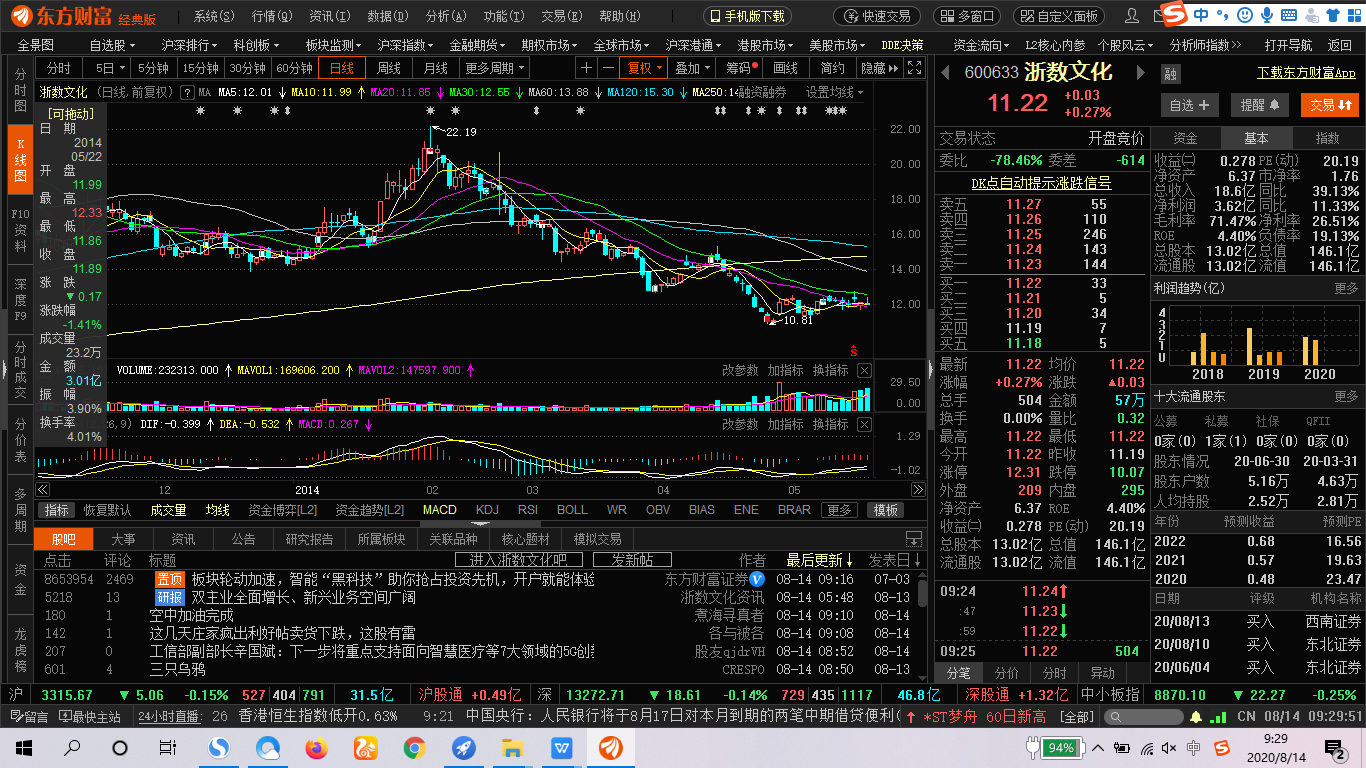Toggle 简约 simple mode
This screenshot has width=1366, height=768.
coord(833,68)
